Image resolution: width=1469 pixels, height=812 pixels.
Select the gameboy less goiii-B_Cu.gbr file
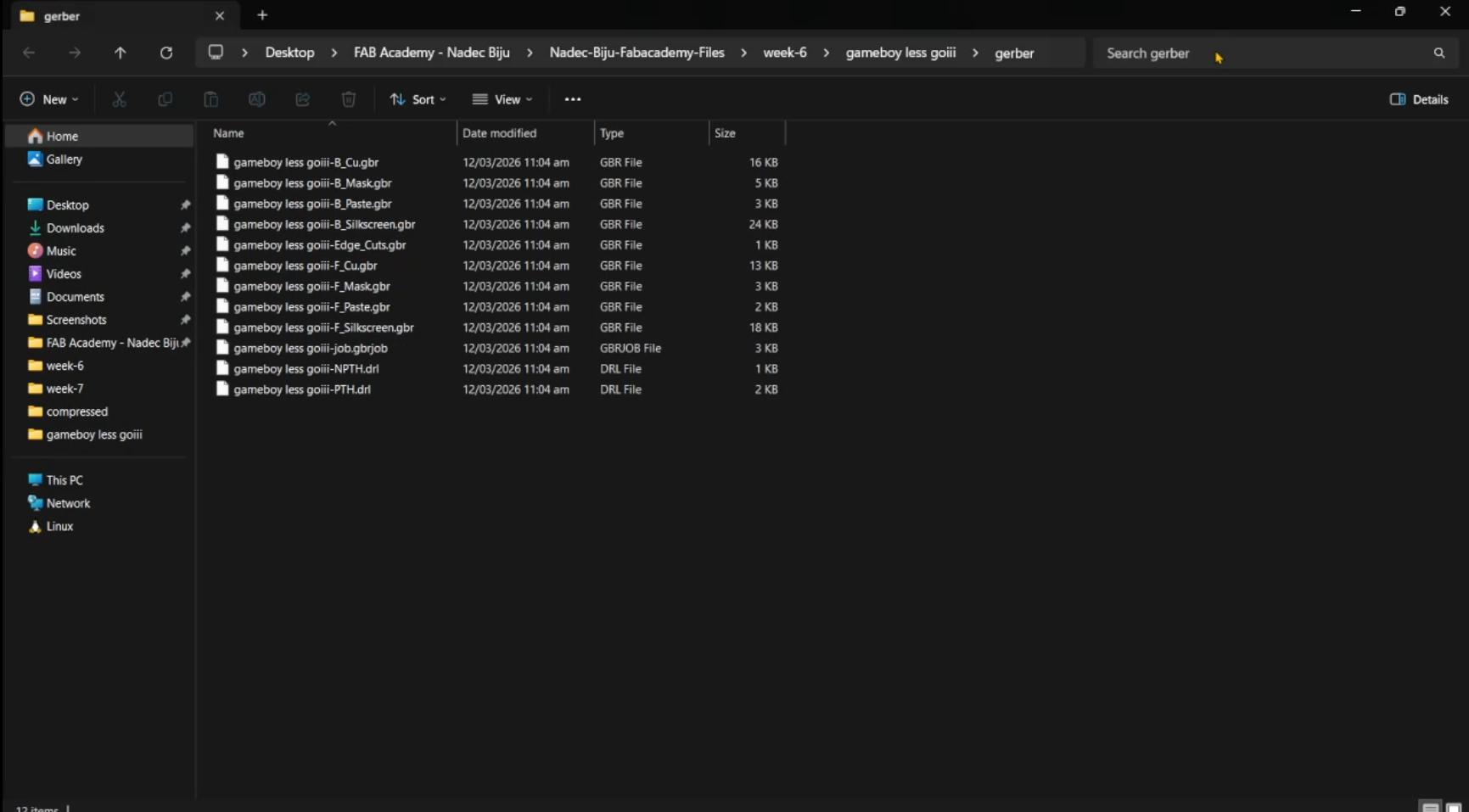(x=306, y=162)
